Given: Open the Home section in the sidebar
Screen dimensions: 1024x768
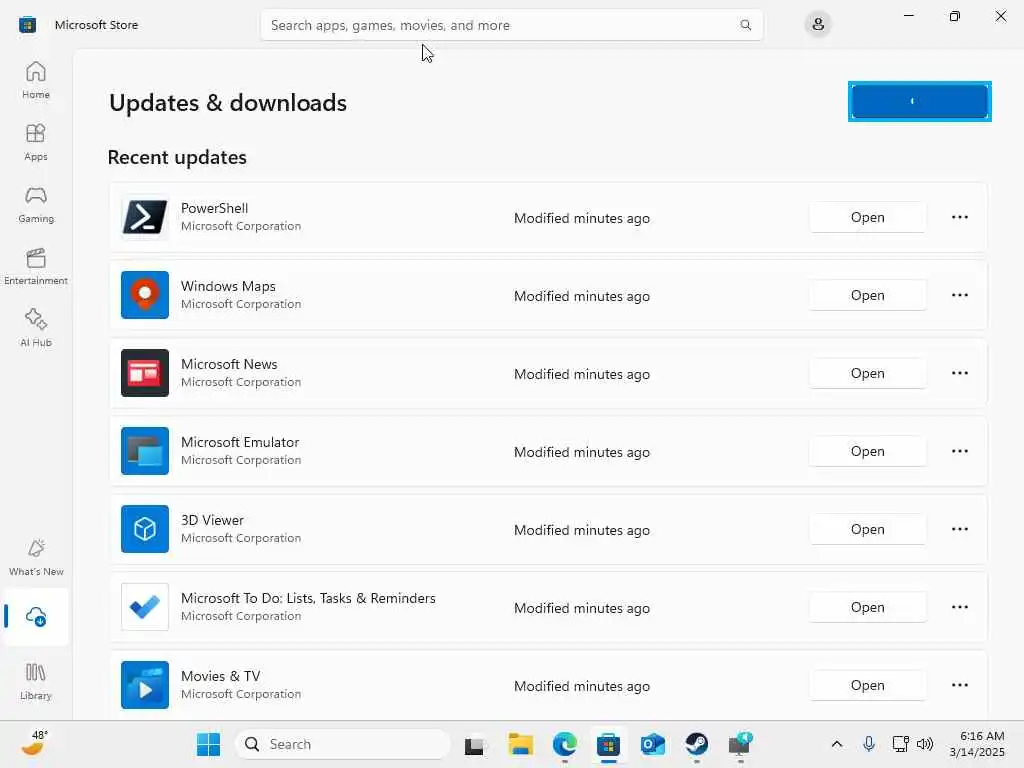Looking at the screenshot, I should pyautogui.click(x=36, y=80).
